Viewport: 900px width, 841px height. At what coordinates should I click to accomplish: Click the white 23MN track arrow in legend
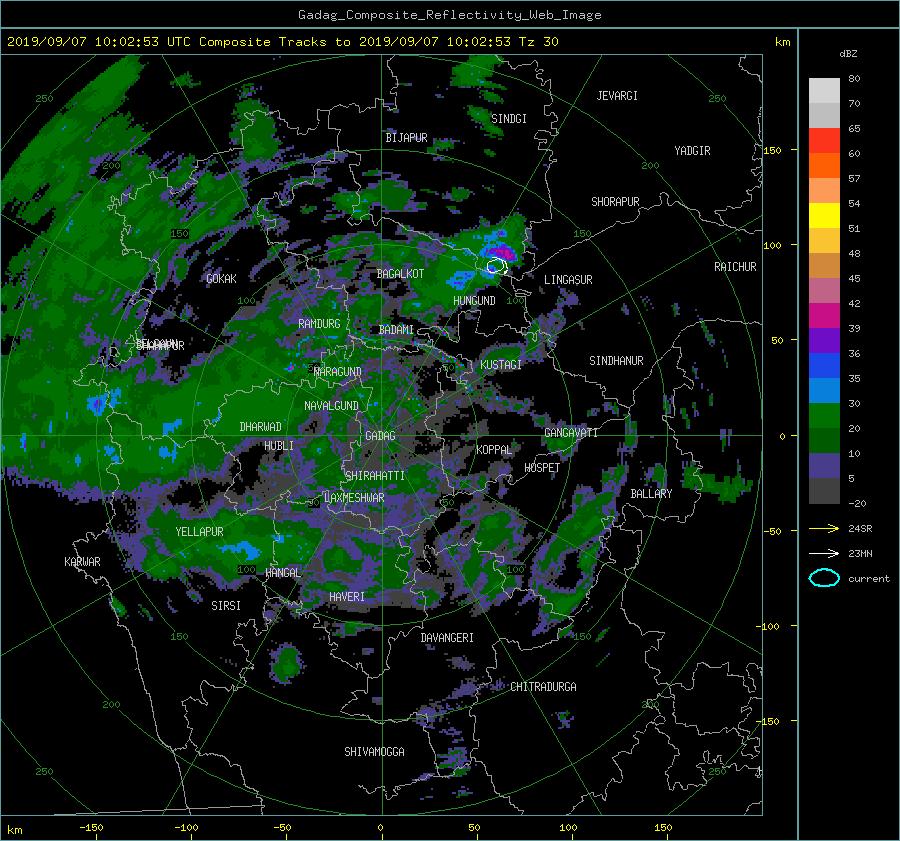pos(824,553)
